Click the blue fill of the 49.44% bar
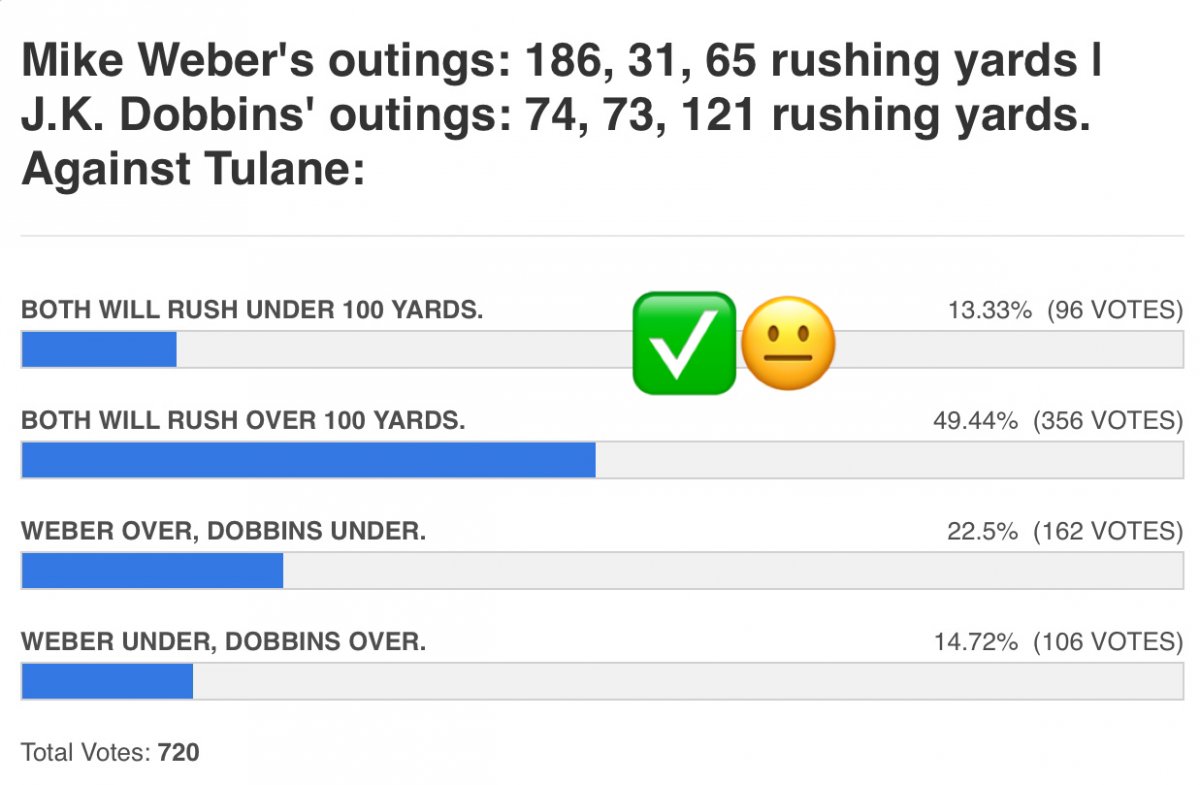1200x785 pixels. point(308,460)
